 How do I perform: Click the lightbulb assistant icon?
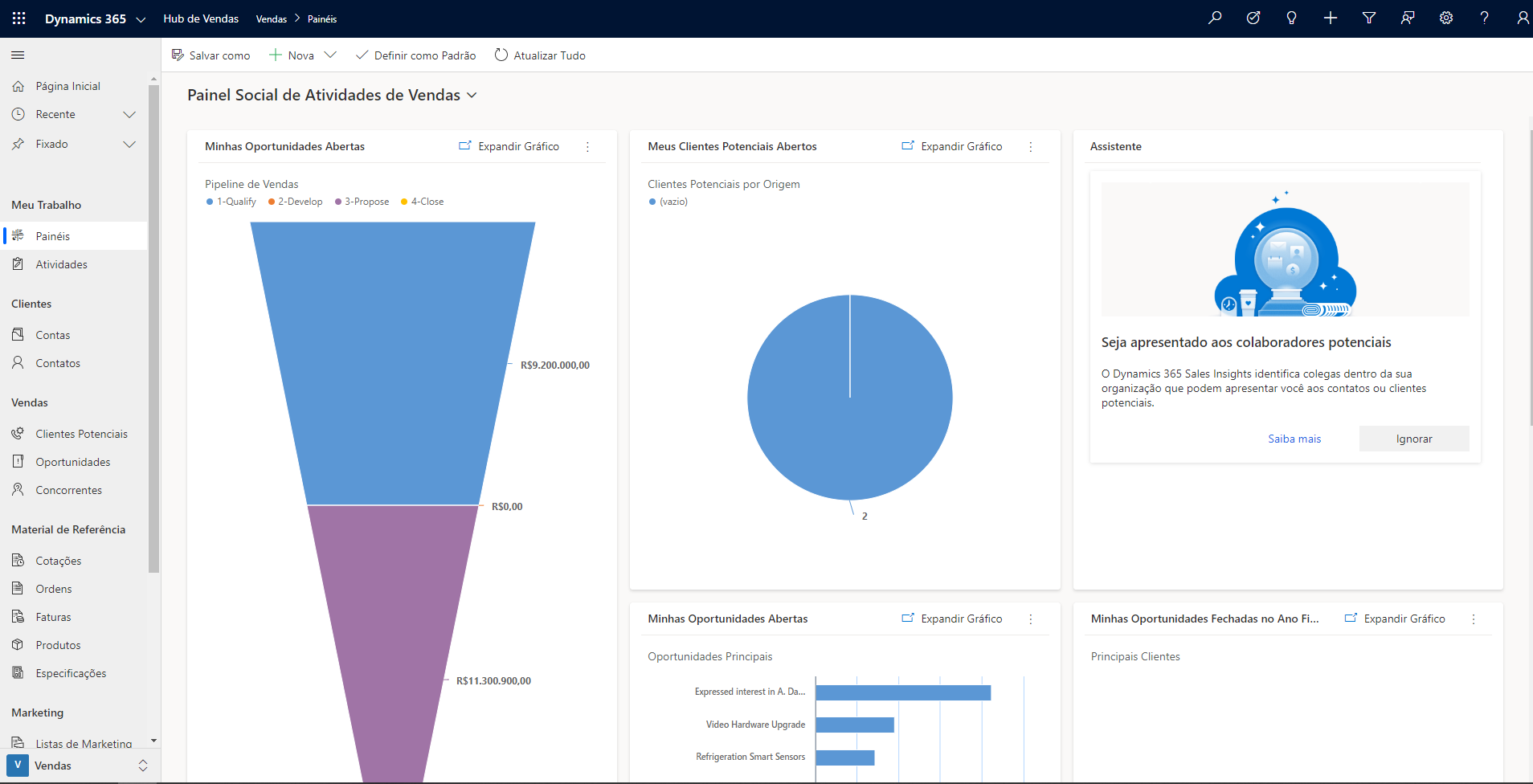pos(1292,18)
